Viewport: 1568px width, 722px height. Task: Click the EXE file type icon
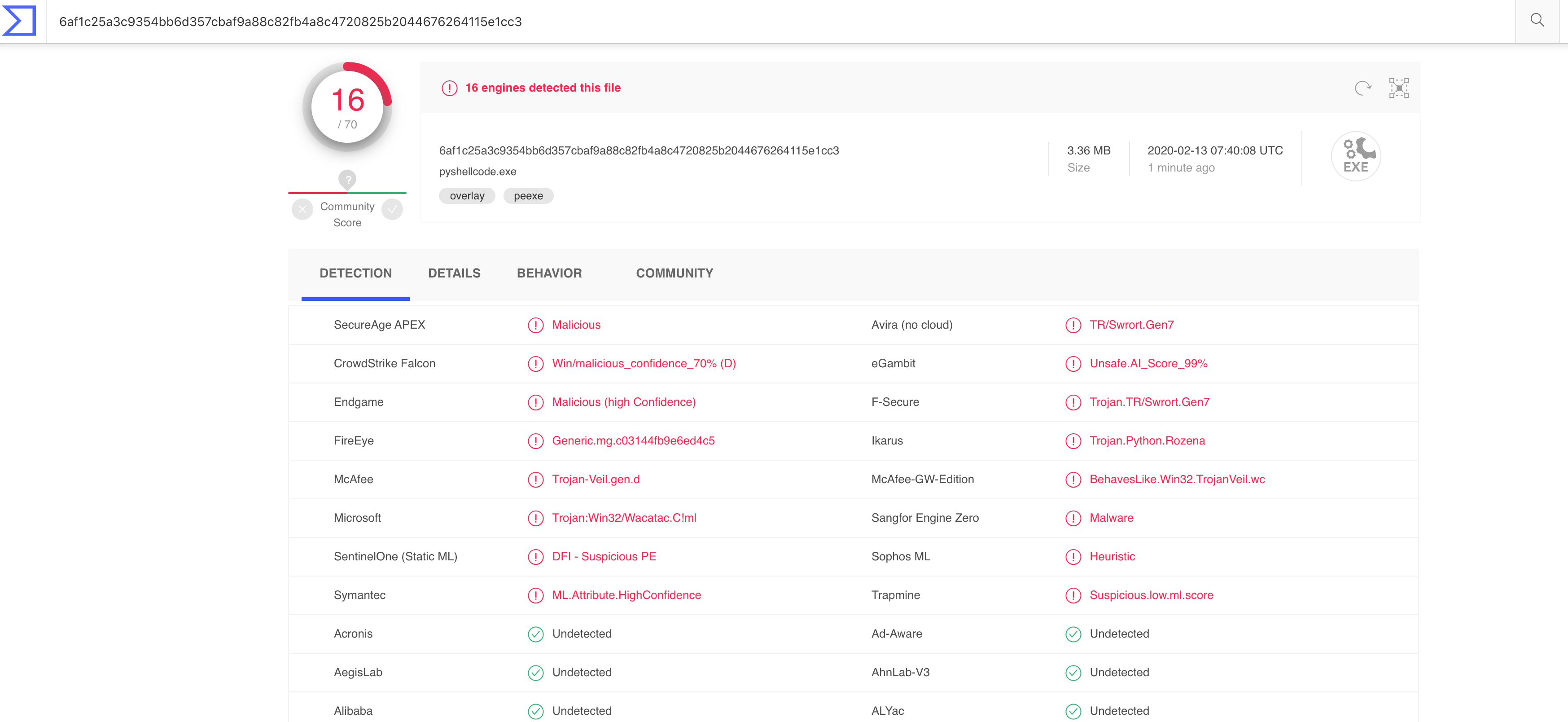point(1356,156)
